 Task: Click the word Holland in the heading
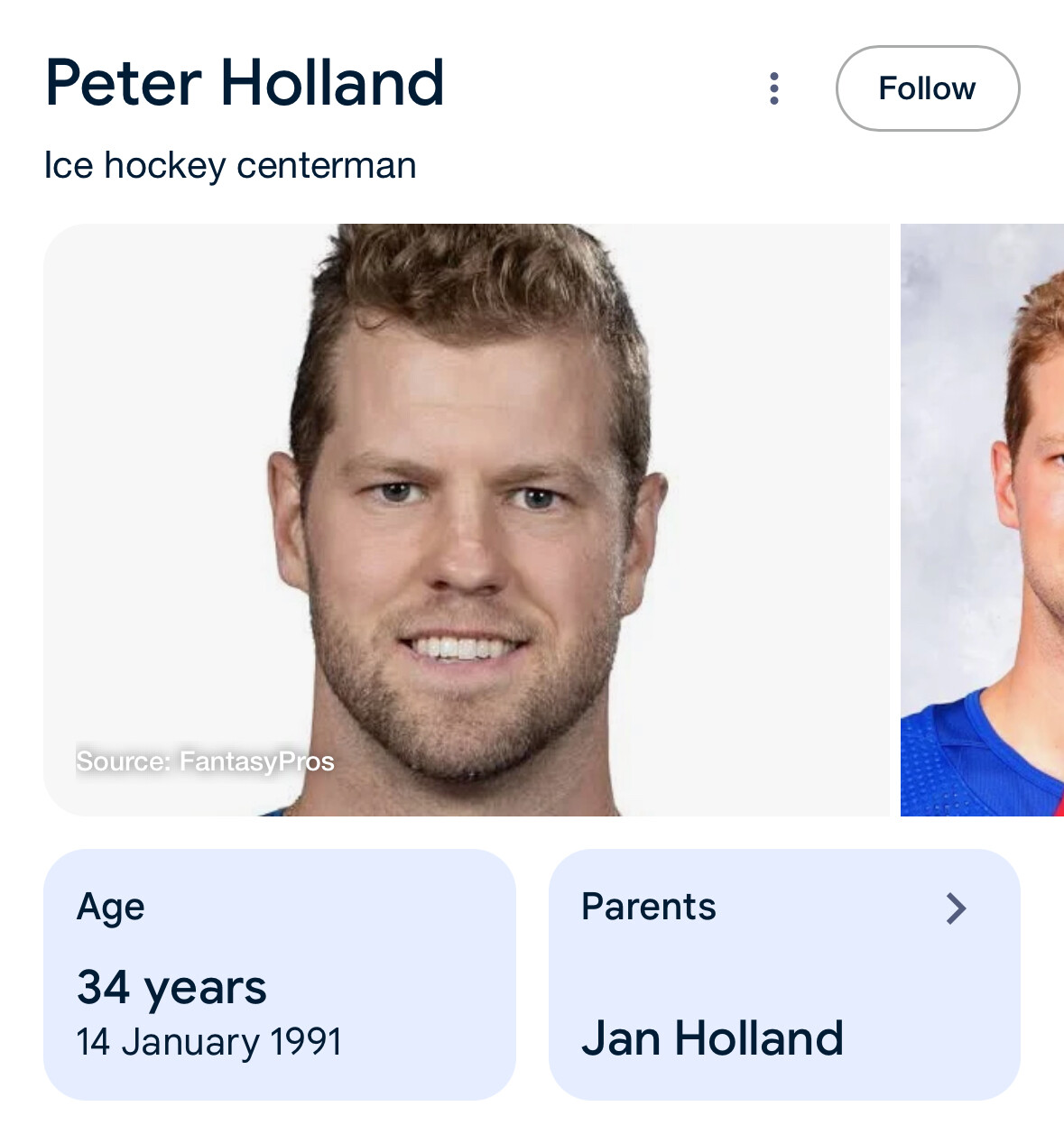[332, 83]
